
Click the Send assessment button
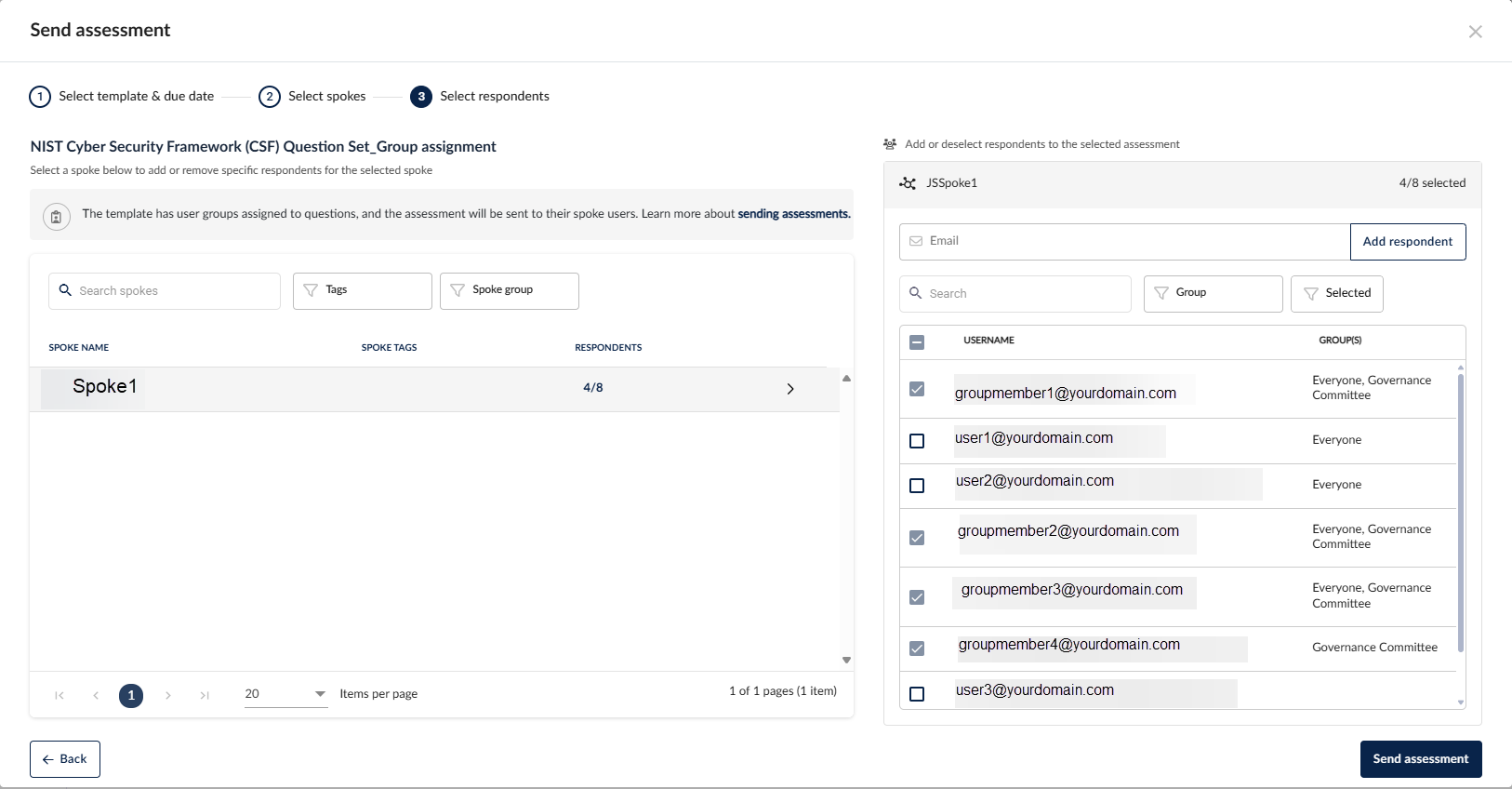pyautogui.click(x=1420, y=759)
